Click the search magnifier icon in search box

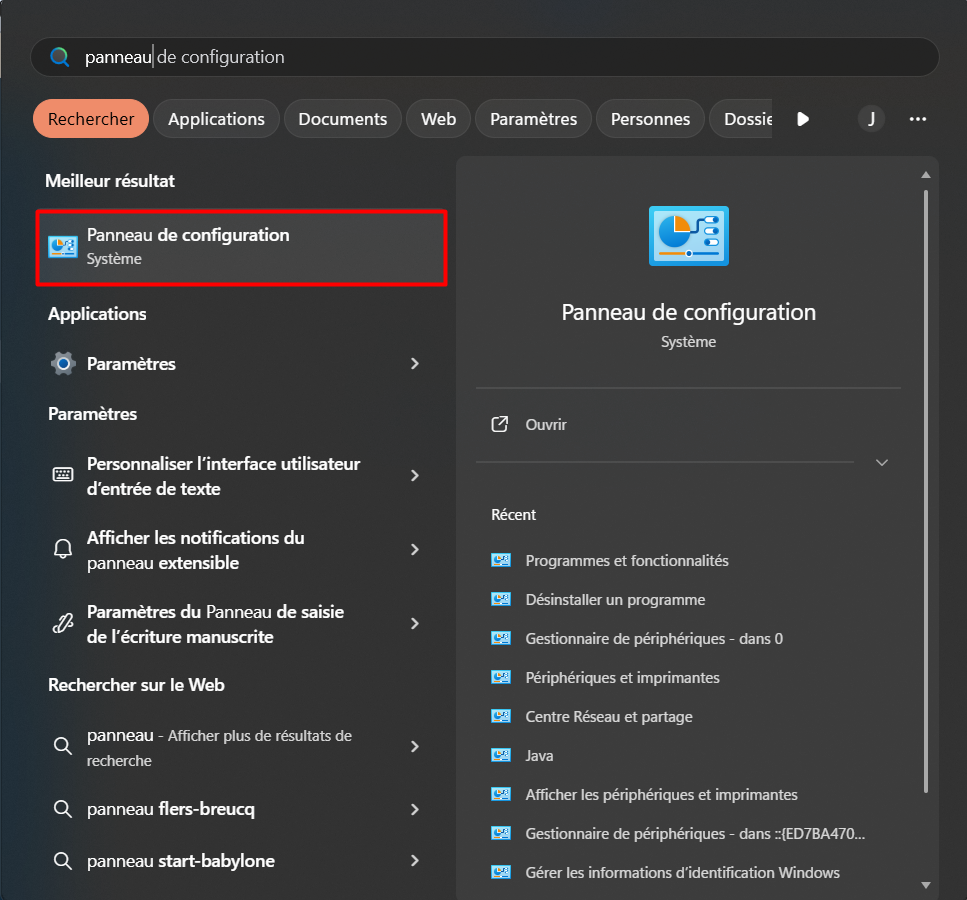60,57
